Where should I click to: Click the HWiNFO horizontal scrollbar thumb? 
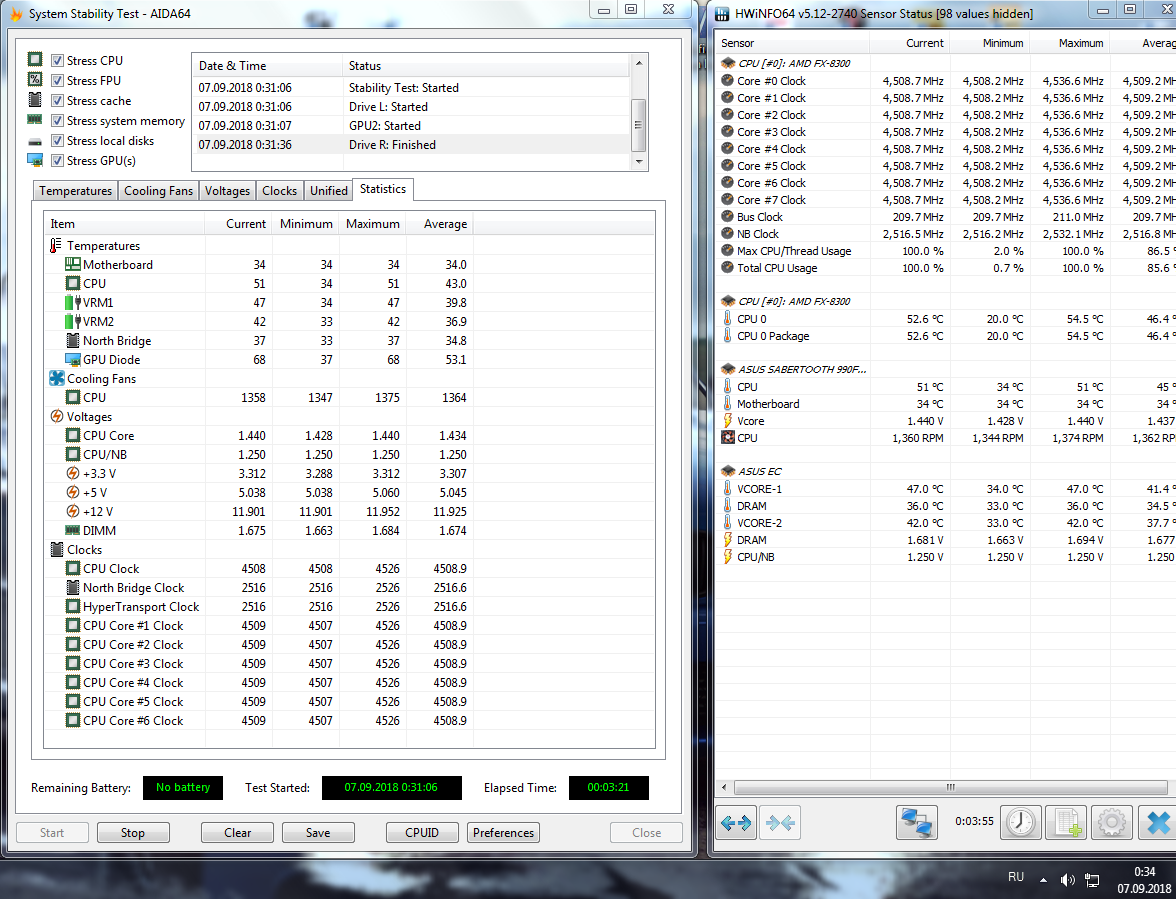coord(950,787)
